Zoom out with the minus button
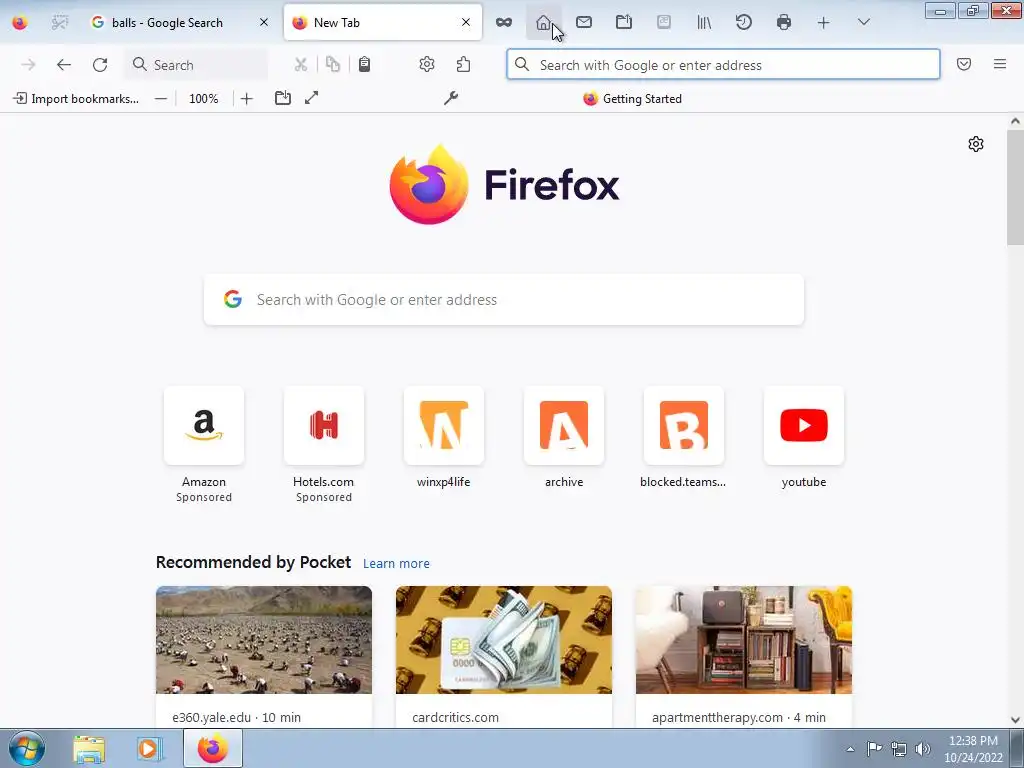Viewport: 1024px width, 768px height. 161,99
